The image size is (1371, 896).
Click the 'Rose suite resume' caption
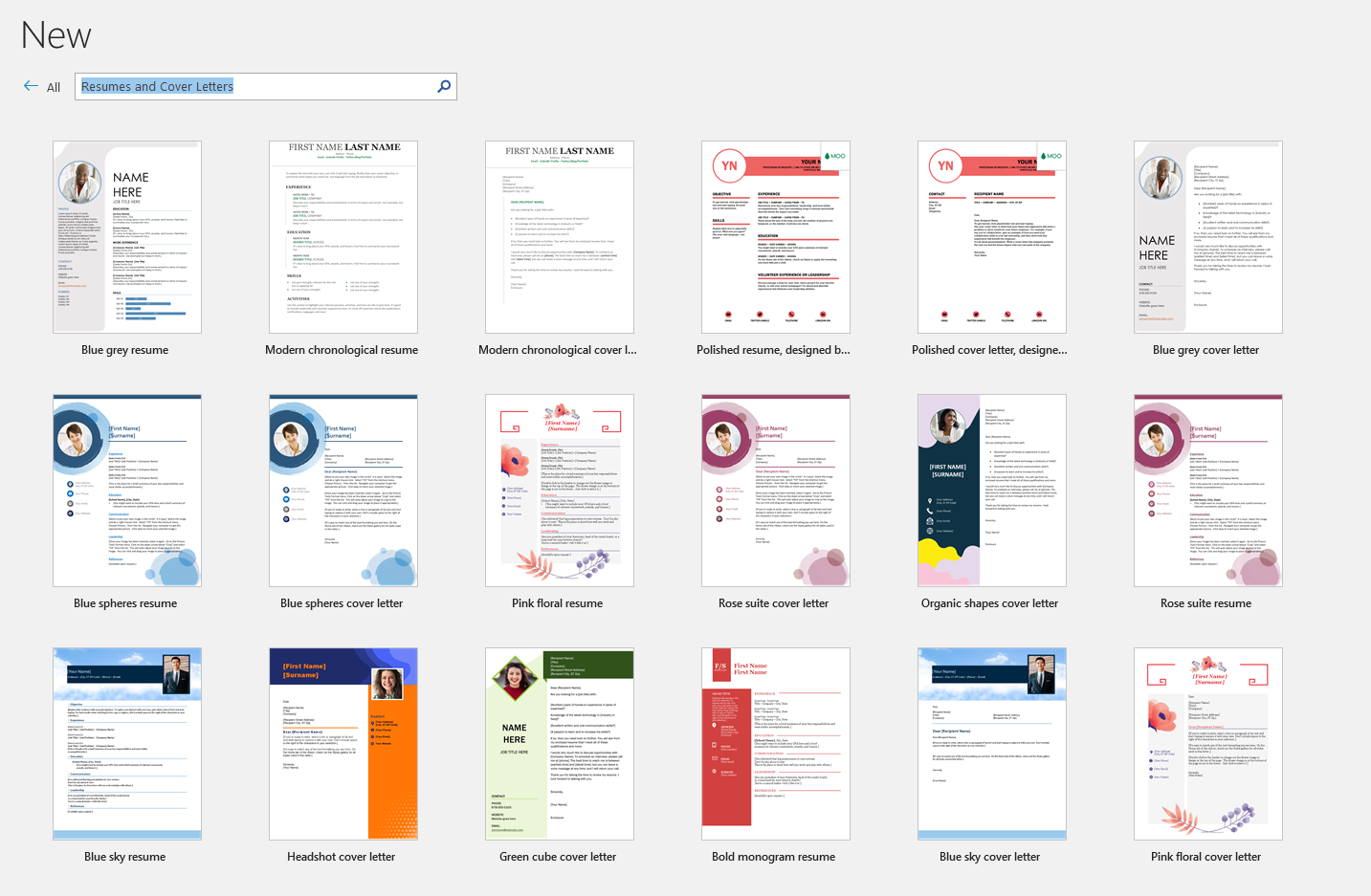(1206, 603)
